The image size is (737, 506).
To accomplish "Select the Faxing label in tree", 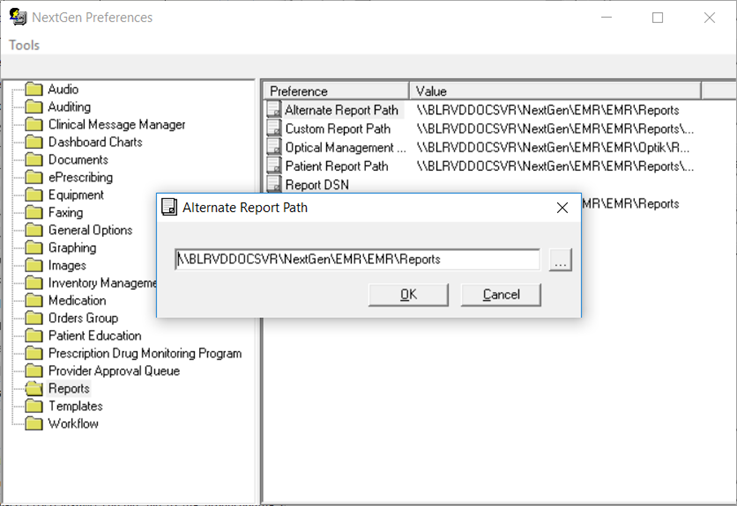I will point(65,212).
